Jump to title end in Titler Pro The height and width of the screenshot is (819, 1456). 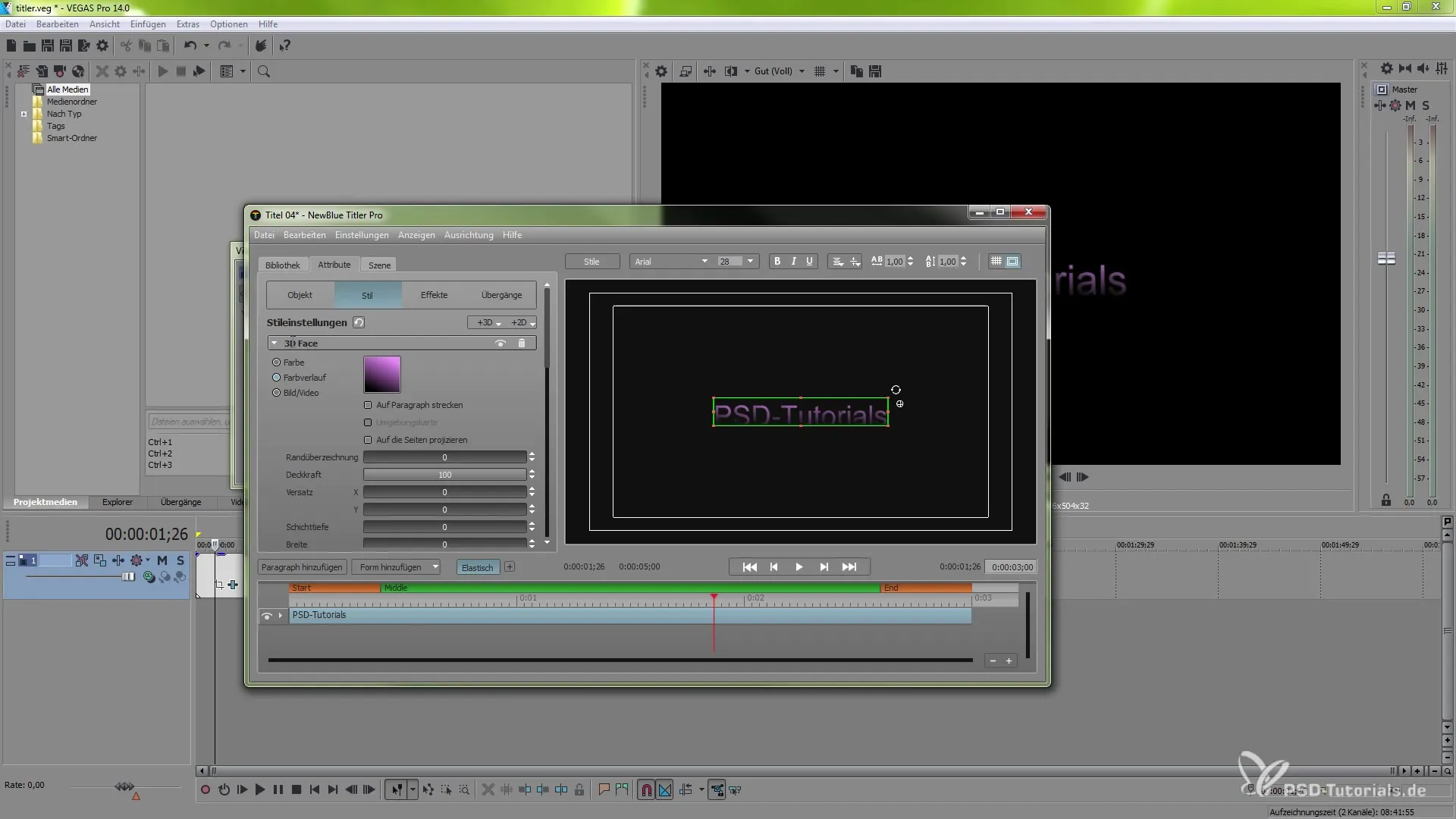849,567
